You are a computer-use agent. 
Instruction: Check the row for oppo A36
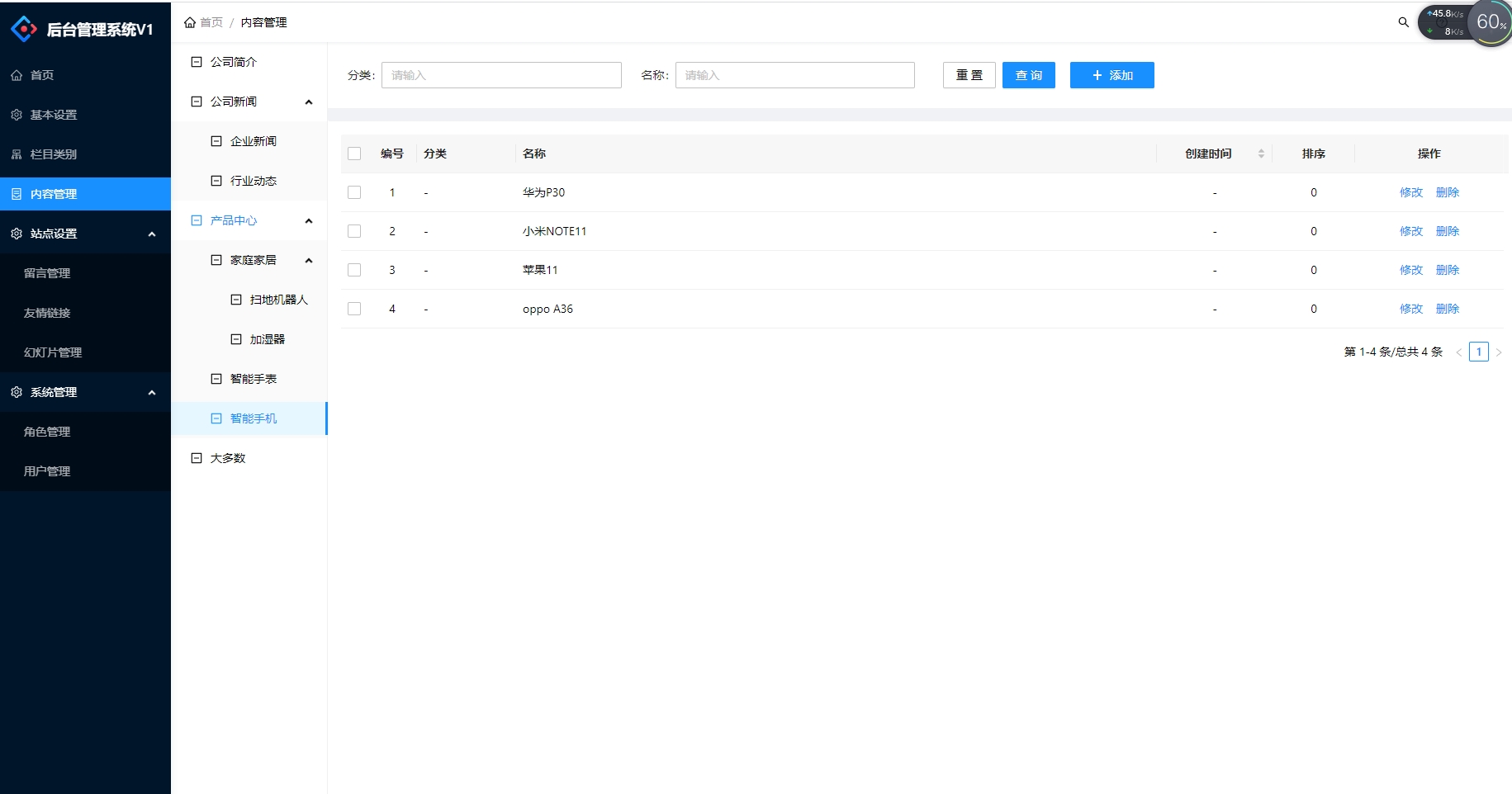click(x=354, y=309)
